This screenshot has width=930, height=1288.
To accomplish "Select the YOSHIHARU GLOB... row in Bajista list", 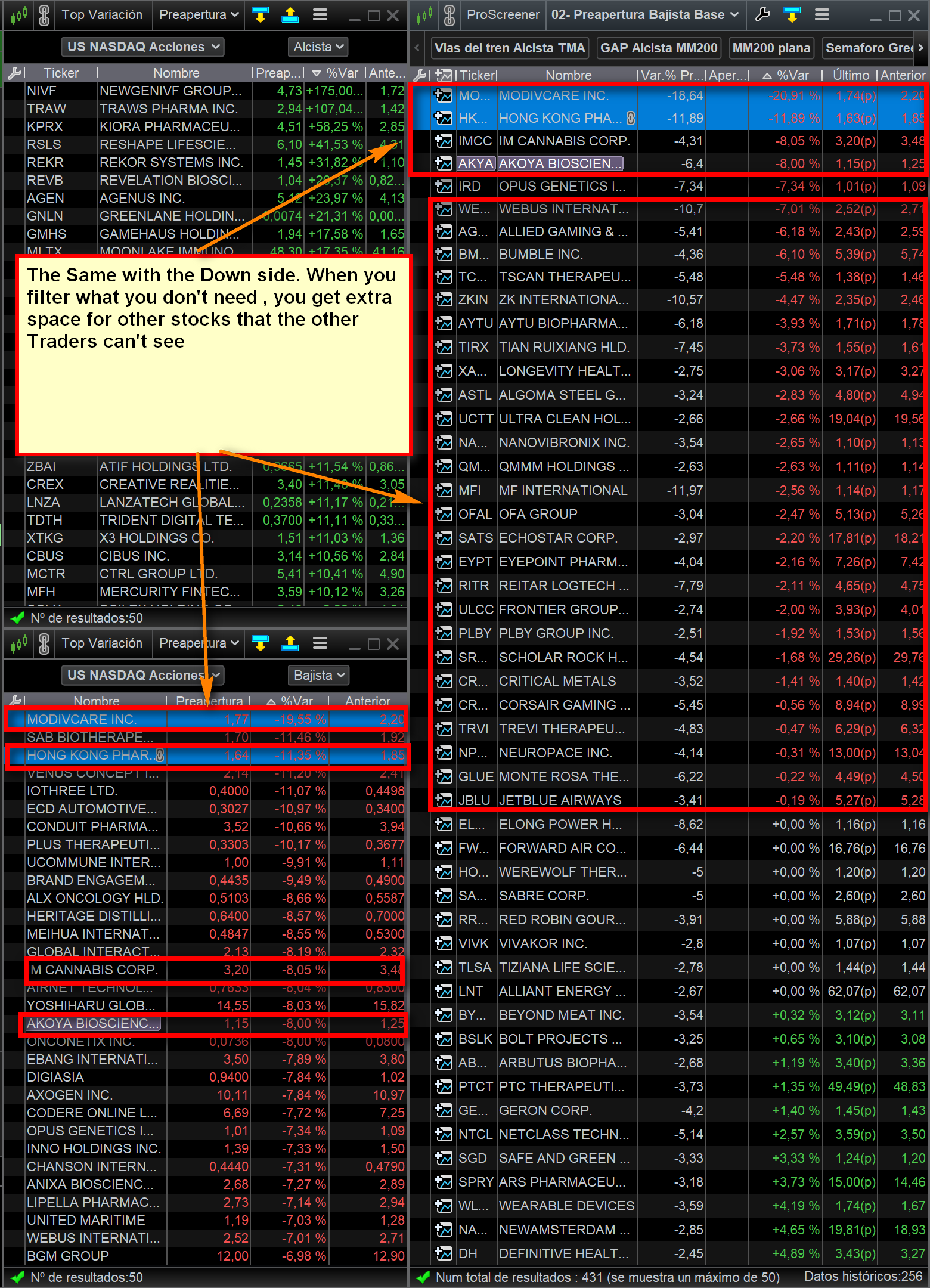I will (x=206, y=1006).
